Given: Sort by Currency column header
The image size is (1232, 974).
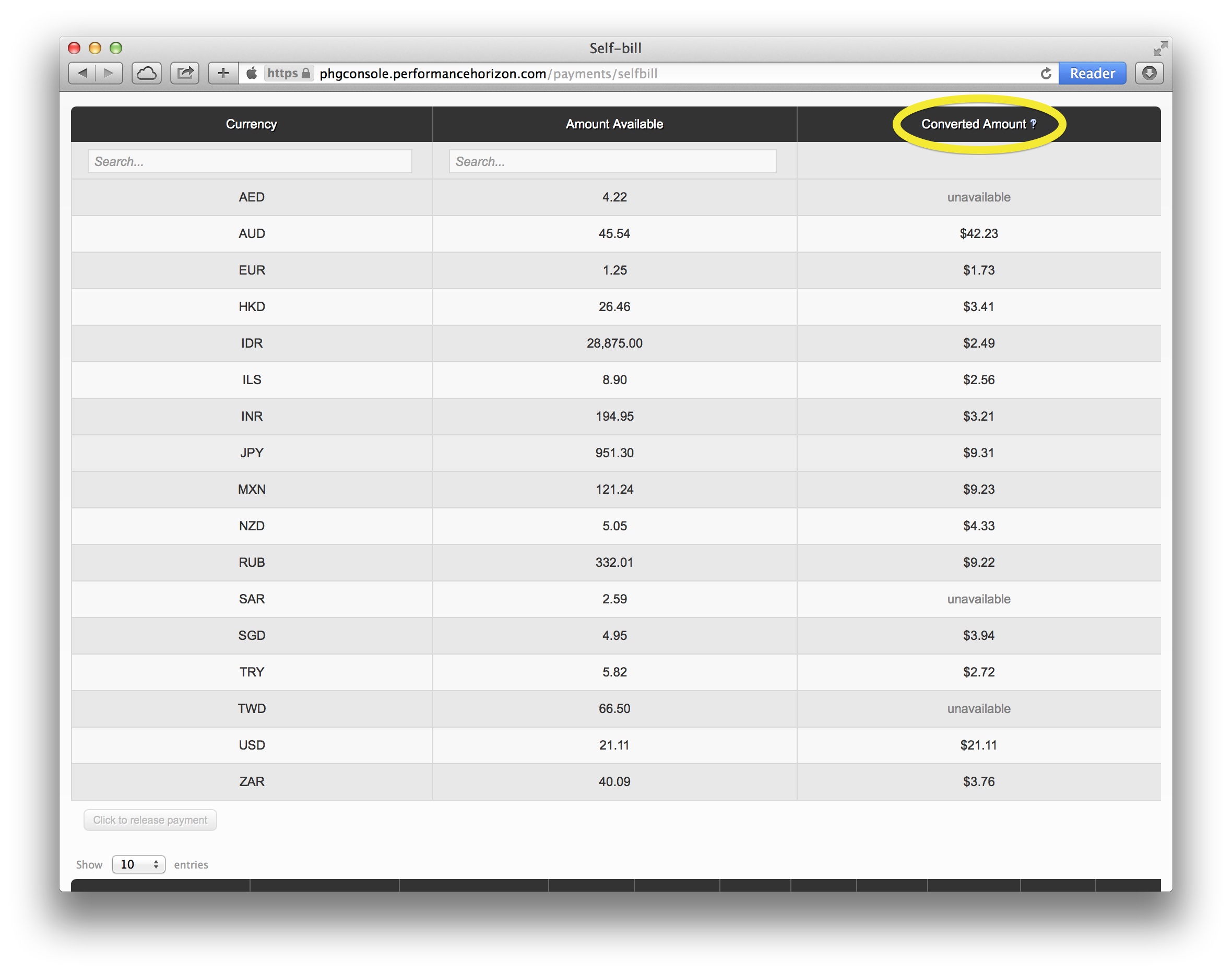Looking at the screenshot, I should [252, 124].
